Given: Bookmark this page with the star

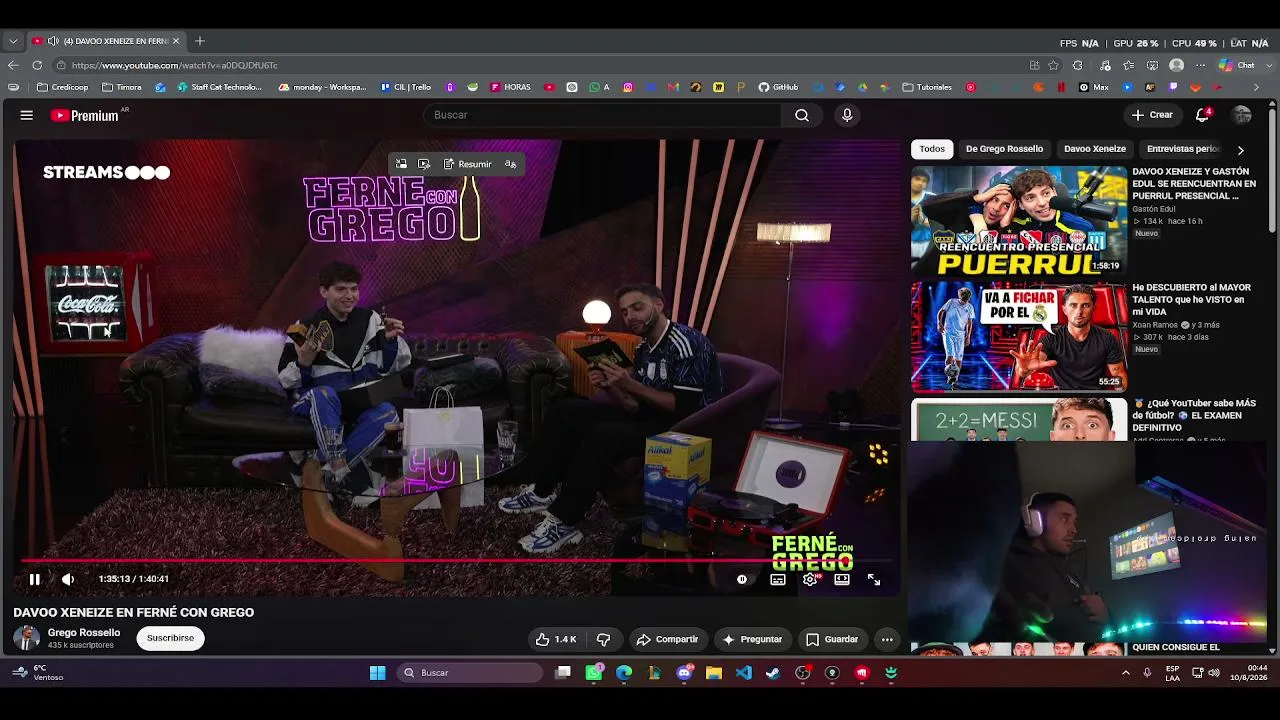Looking at the screenshot, I should pyautogui.click(x=1053, y=65).
